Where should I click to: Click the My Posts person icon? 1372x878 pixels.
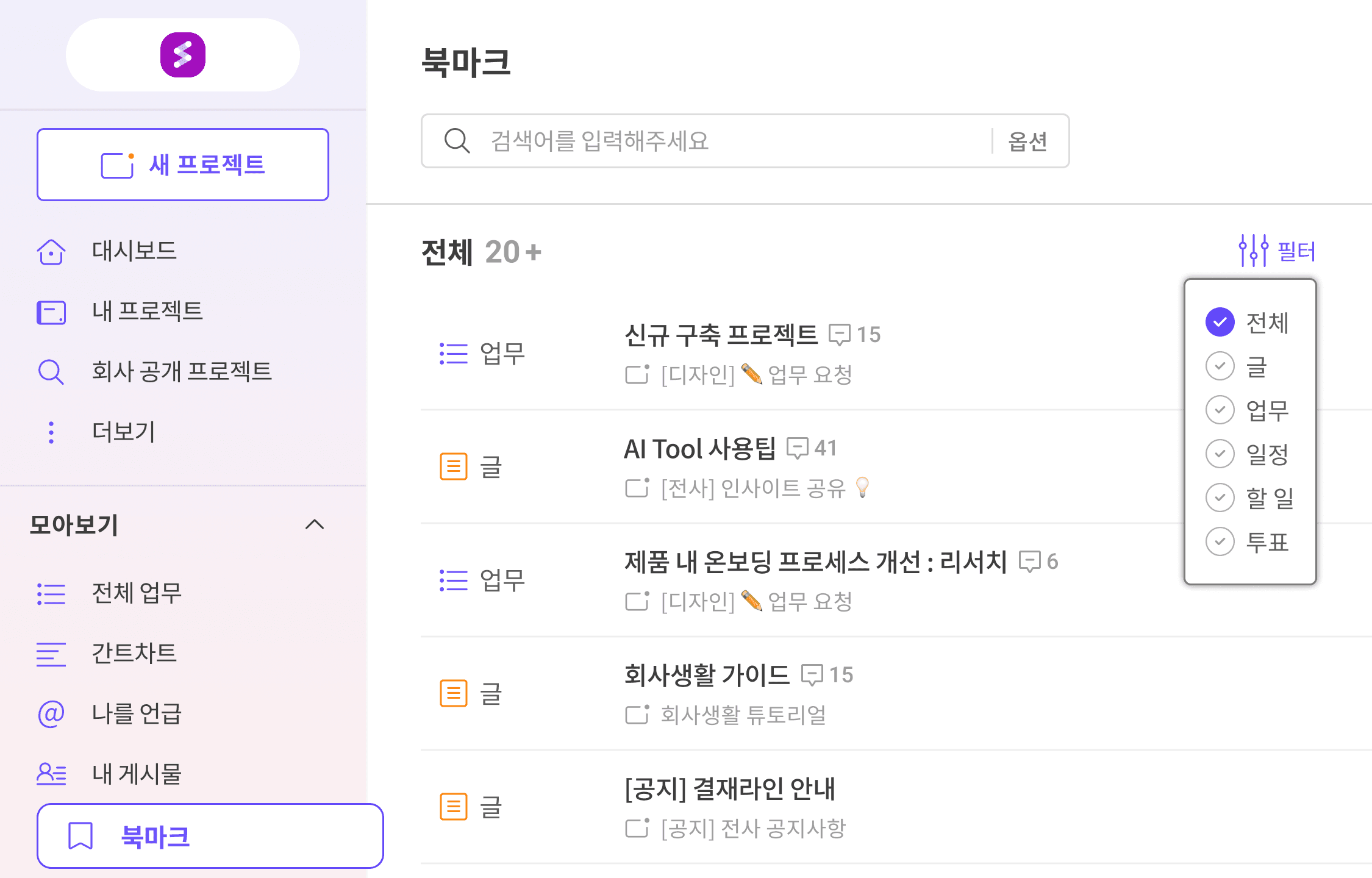(51, 774)
